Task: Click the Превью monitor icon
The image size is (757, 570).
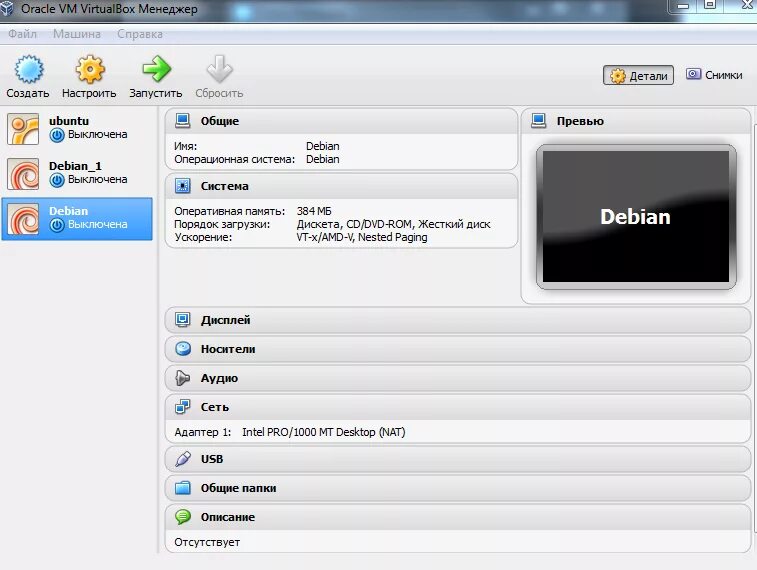Action: (538, 121)
